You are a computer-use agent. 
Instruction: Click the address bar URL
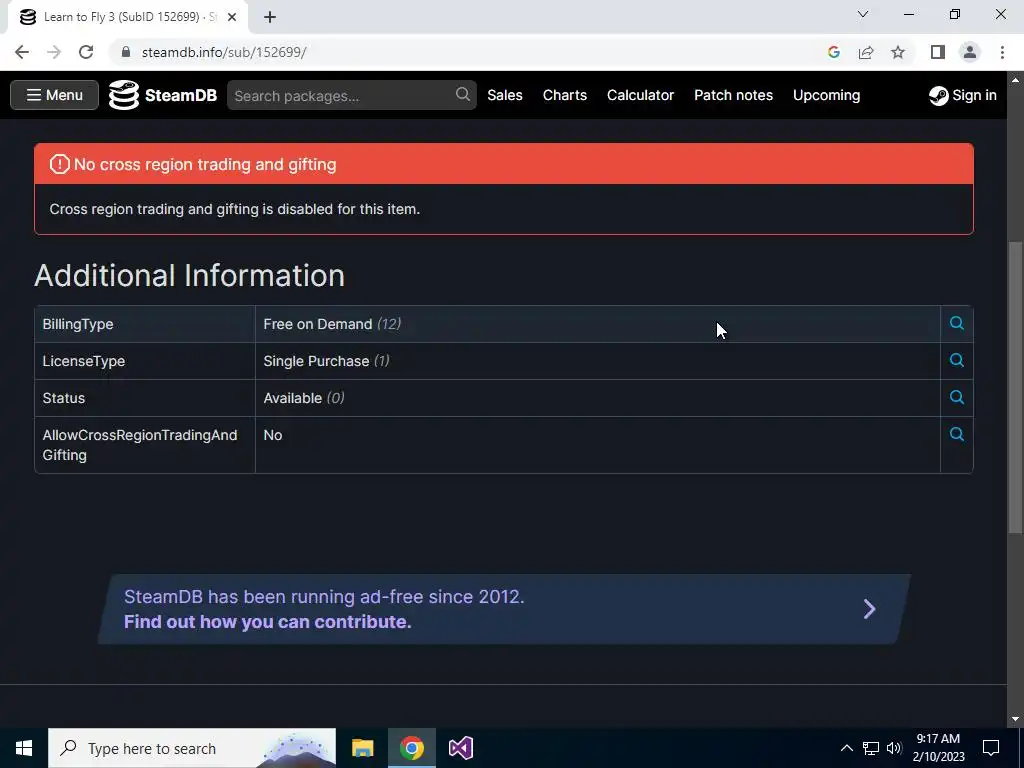point(224,52)
